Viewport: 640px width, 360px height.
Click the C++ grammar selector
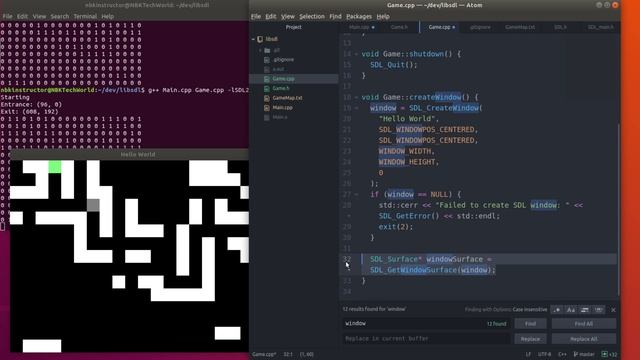click(x=562, y=354)
